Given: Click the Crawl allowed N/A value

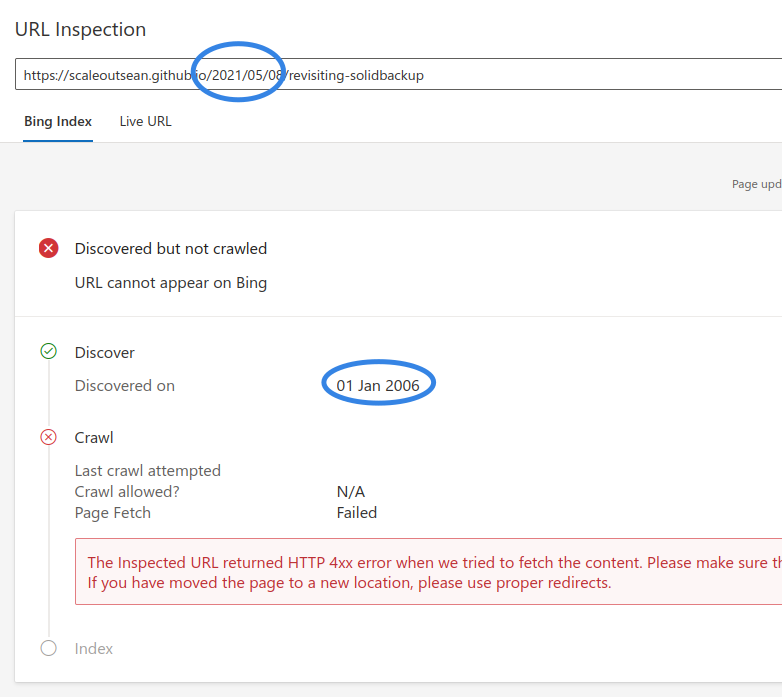Looking at the screenshot, I should pyautogui.click(x=351, y=492).
